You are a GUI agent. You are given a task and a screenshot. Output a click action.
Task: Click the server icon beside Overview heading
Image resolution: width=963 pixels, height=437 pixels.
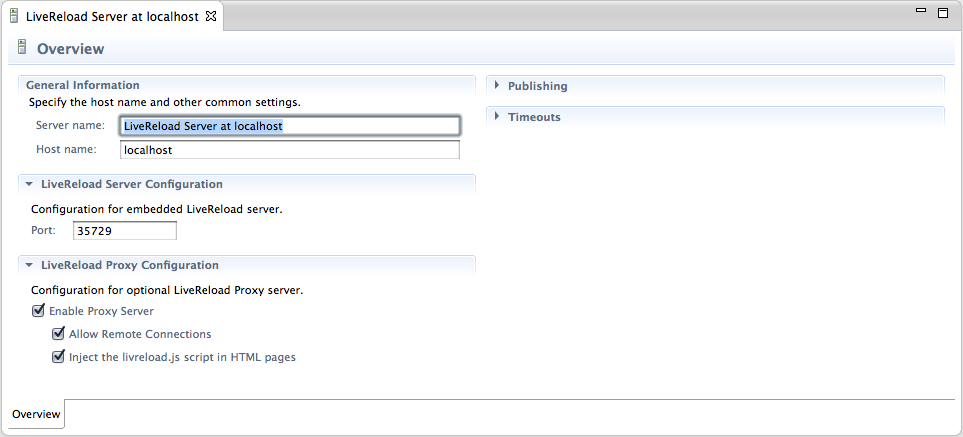tap(22, 48)
